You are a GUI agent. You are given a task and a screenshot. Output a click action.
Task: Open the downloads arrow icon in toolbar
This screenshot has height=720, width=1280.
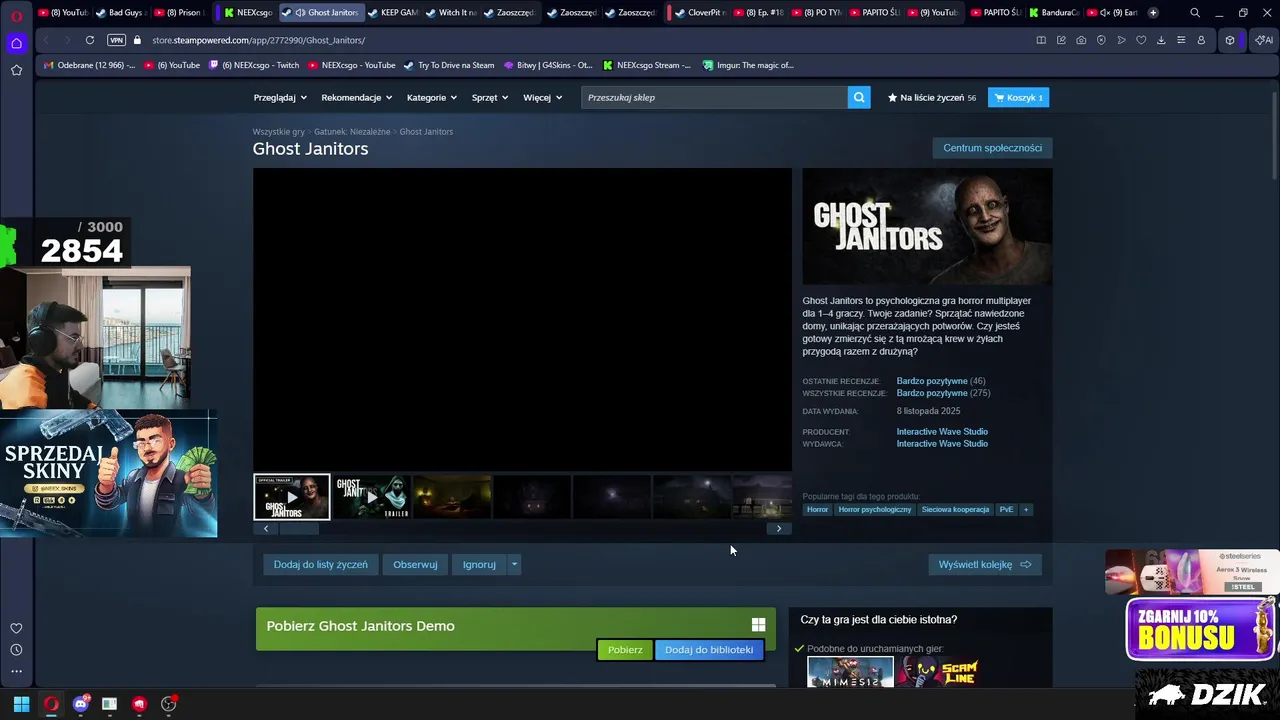tap(1161, 40)
